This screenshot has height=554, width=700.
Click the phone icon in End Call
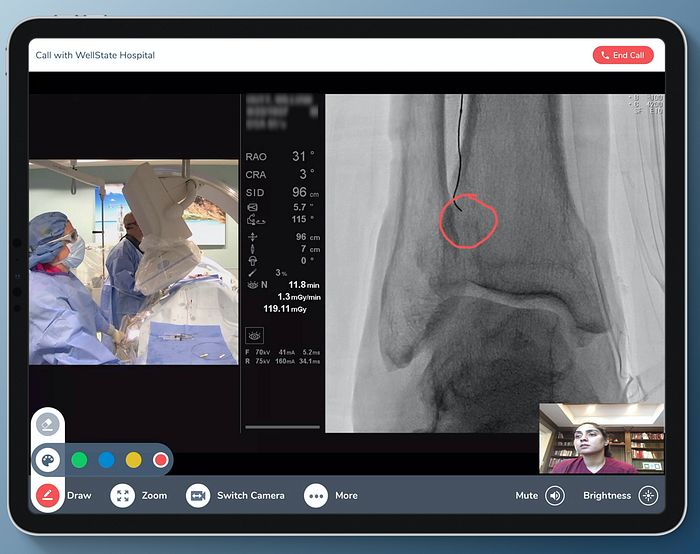pyautogui.click(x=605, y=55)
